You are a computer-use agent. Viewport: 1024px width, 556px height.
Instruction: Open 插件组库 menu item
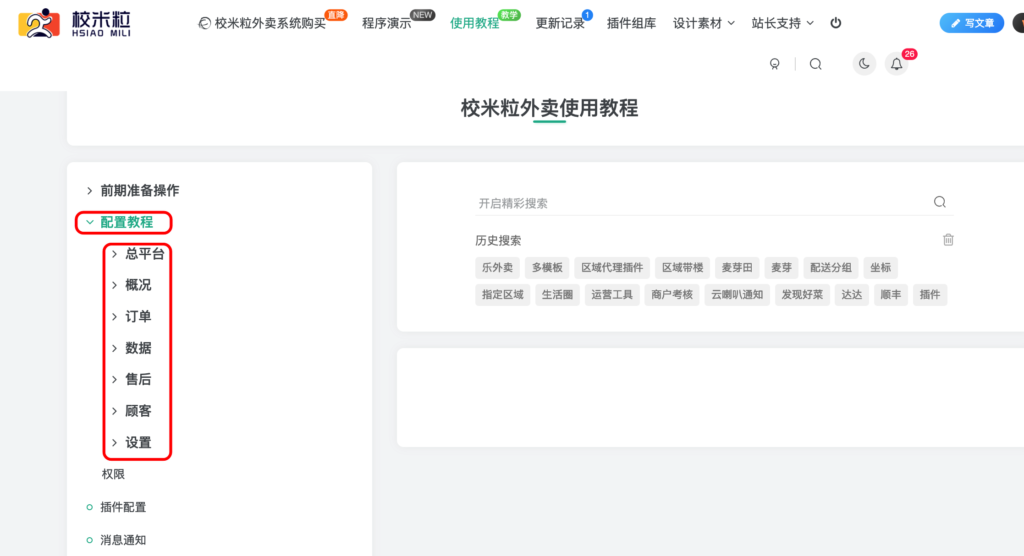632,23
